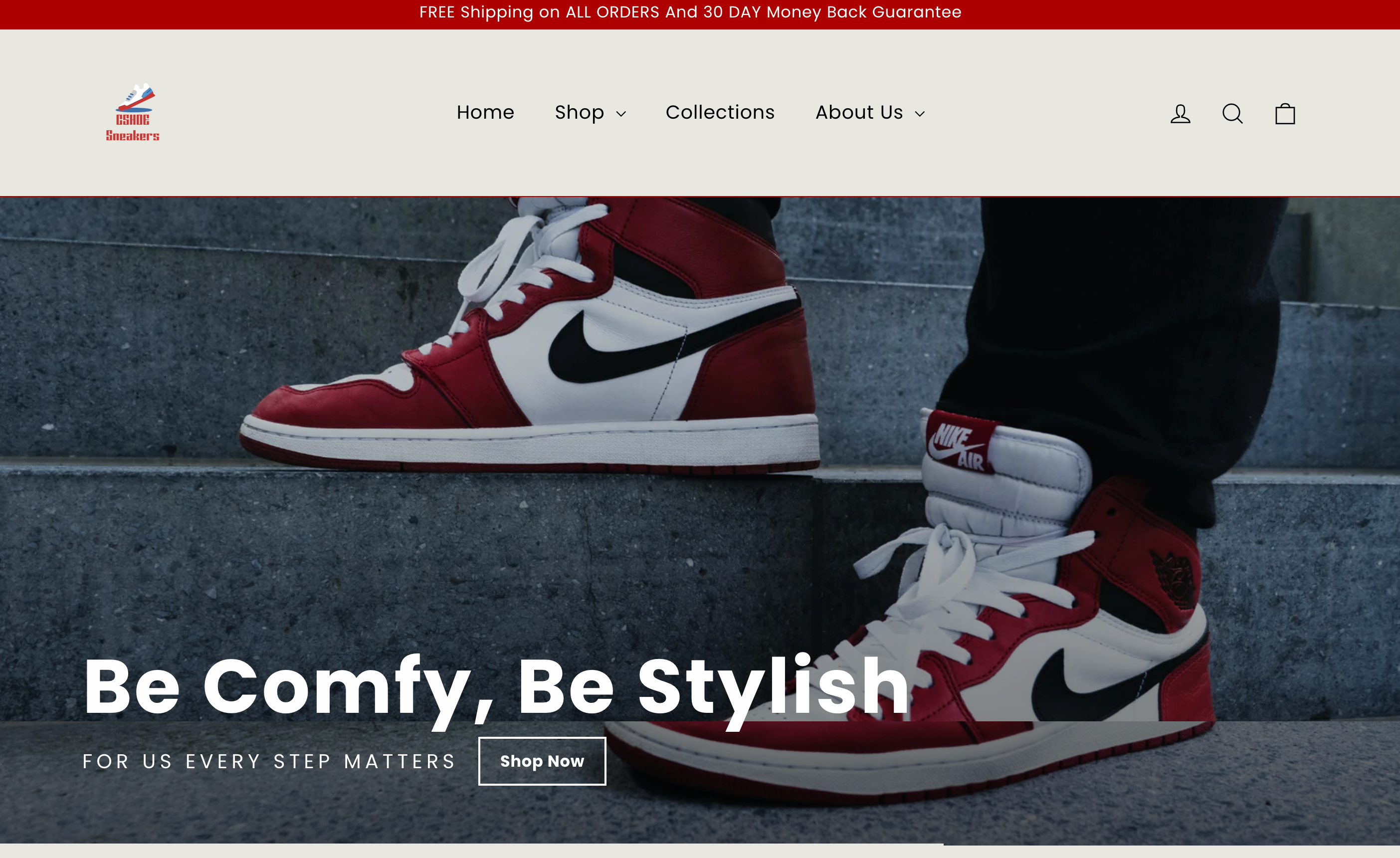Click the 'For us every step matters' subtitle
Screen dimensions: 1400x858
[269, 761]
